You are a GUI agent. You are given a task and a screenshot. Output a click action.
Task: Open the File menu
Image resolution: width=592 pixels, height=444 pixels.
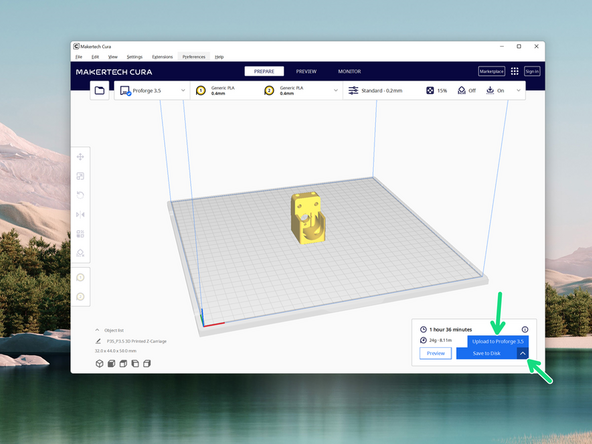[79, 57]
